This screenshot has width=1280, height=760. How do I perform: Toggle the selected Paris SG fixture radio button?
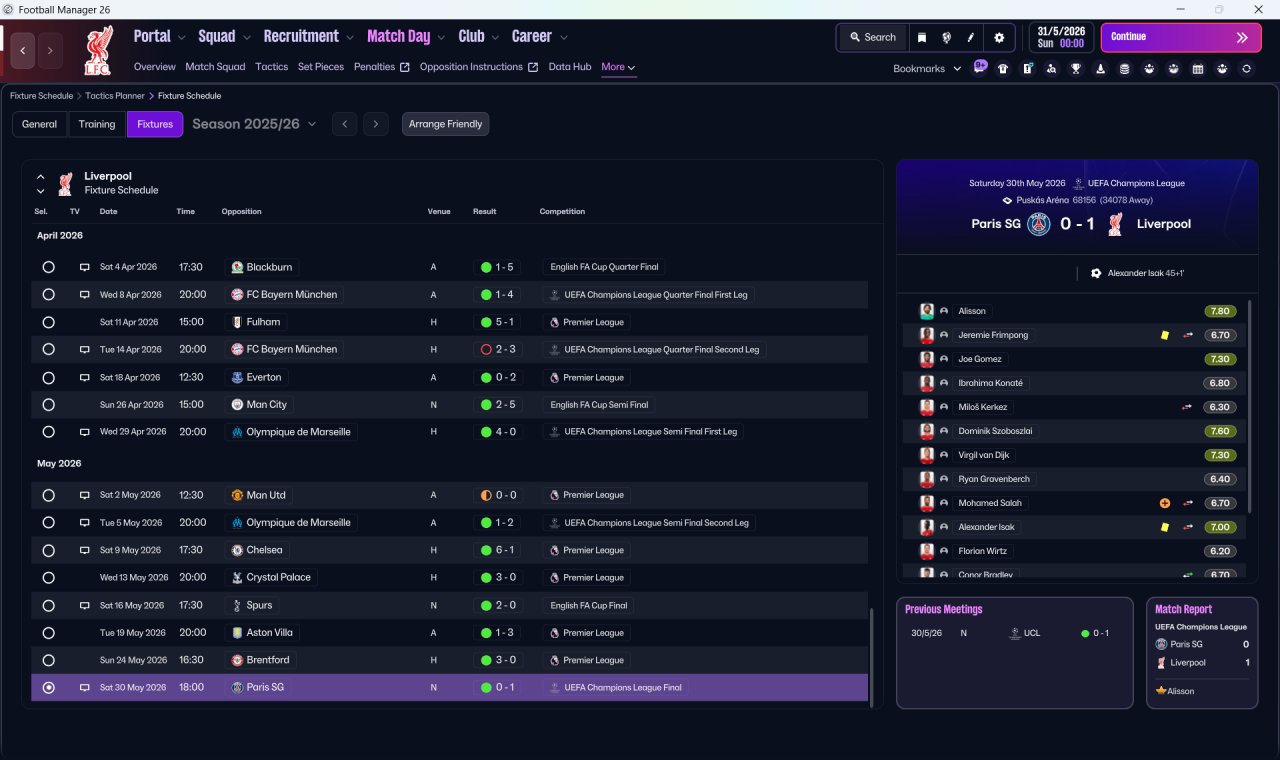pos(48,688)
